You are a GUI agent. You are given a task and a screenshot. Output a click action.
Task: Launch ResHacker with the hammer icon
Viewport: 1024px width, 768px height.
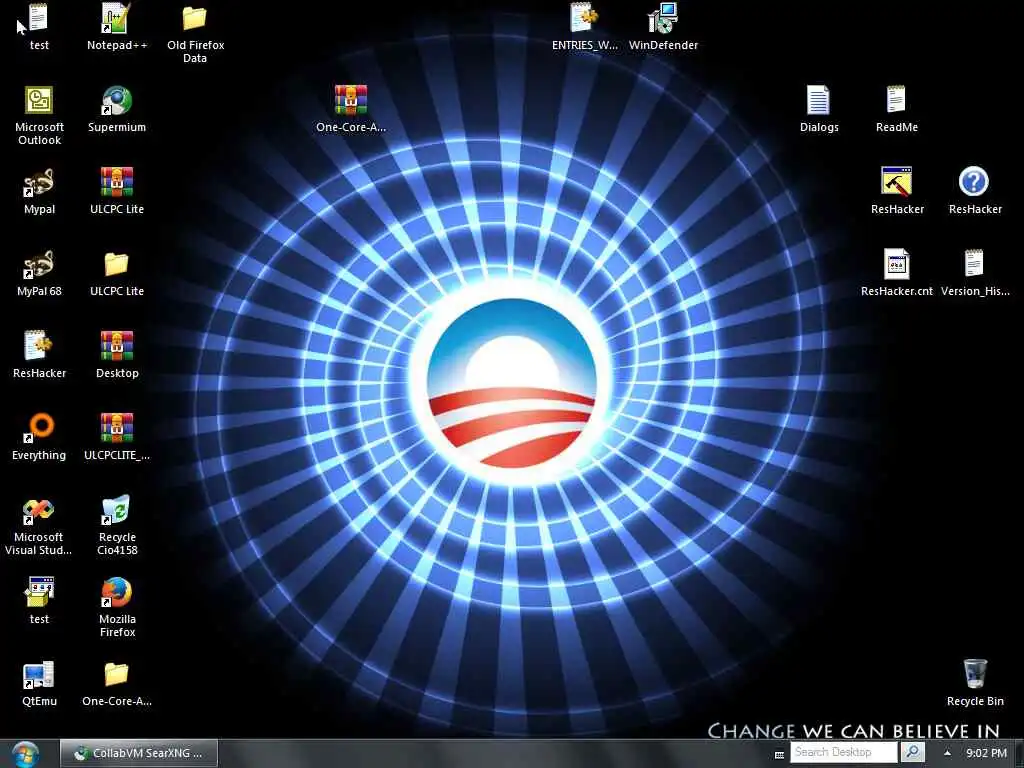(x=896, y=182)
